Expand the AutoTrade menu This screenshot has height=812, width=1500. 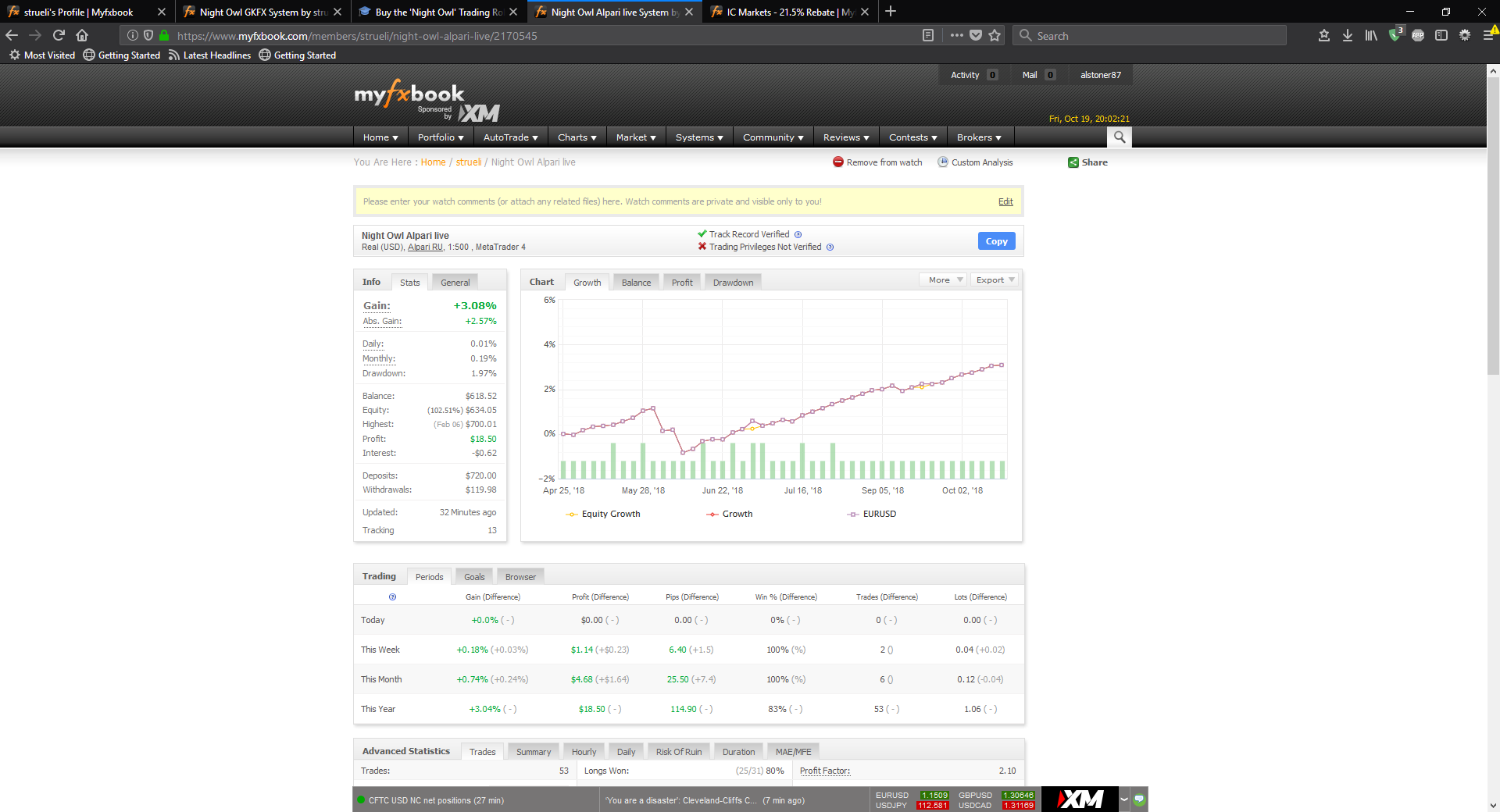[x=510, y=137]
